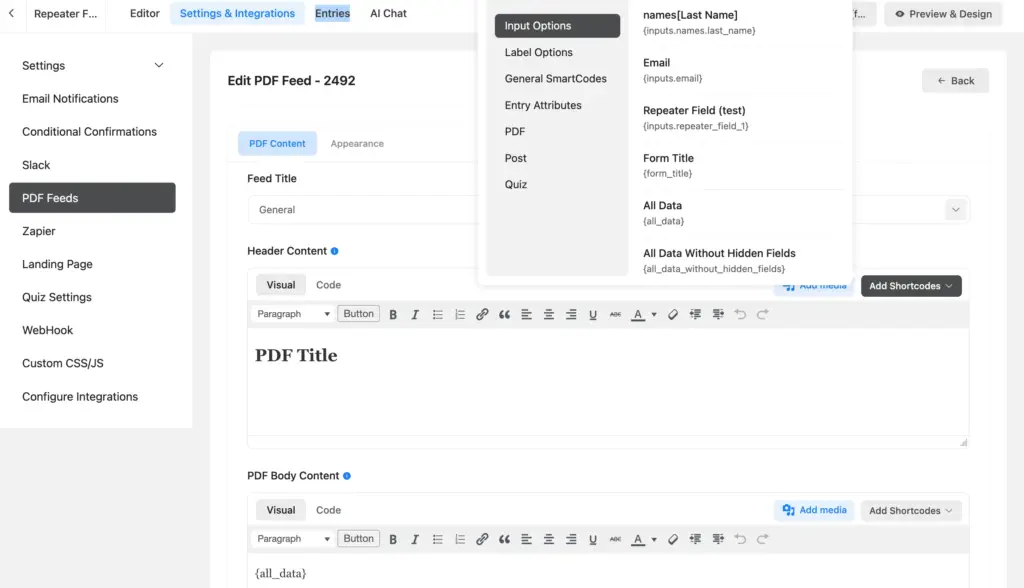Toggle italic in Header Content toolbar

click(x=415, y=314)
